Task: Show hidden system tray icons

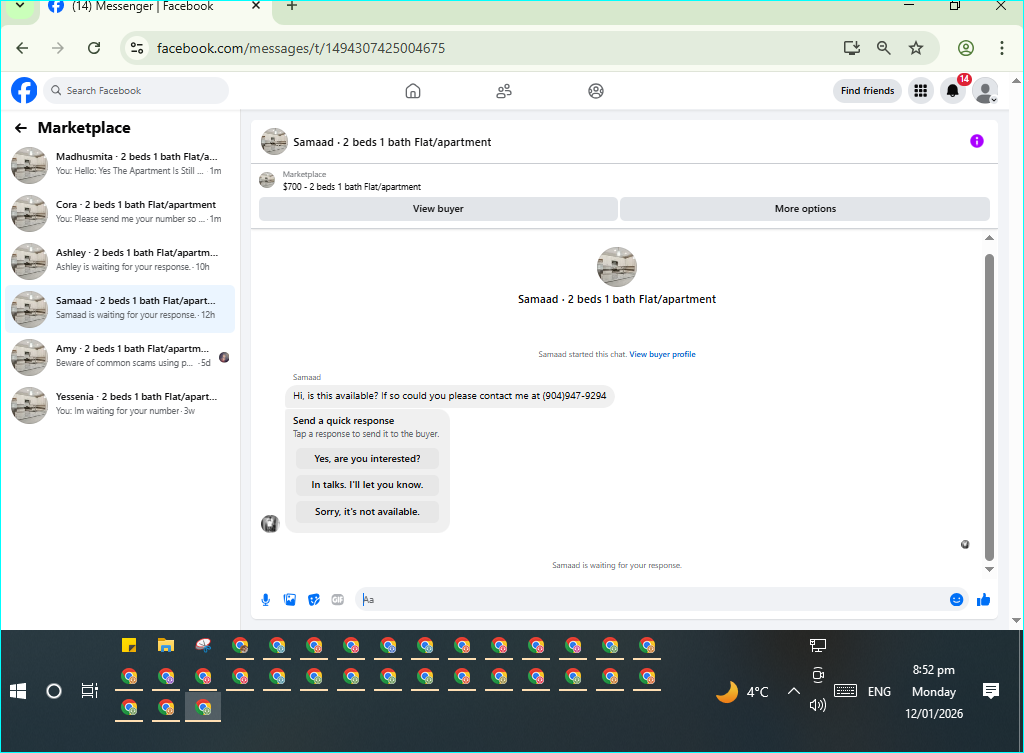Action: (x=793, y=691)
